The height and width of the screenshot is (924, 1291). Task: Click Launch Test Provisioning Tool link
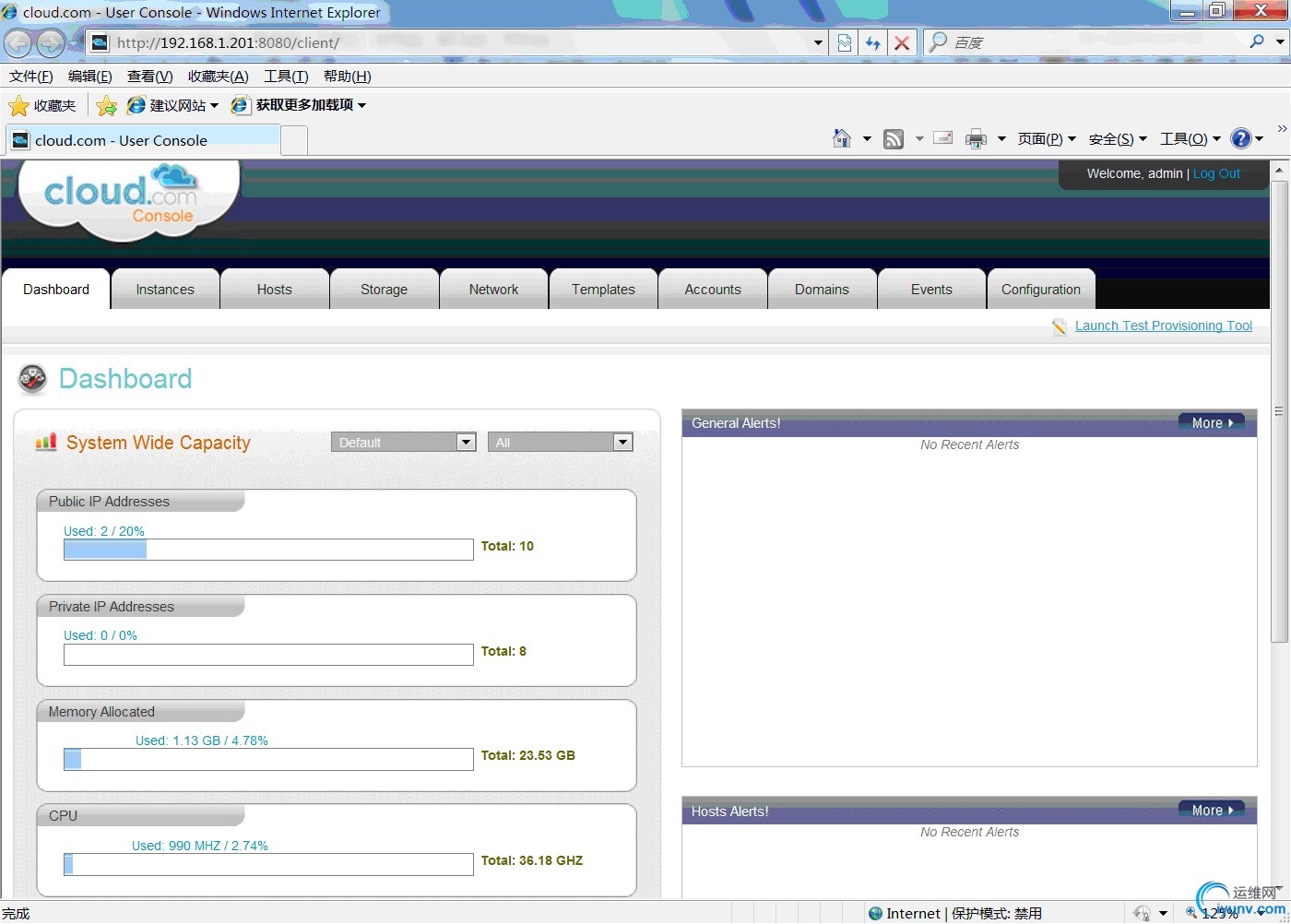click(1164, 326)
